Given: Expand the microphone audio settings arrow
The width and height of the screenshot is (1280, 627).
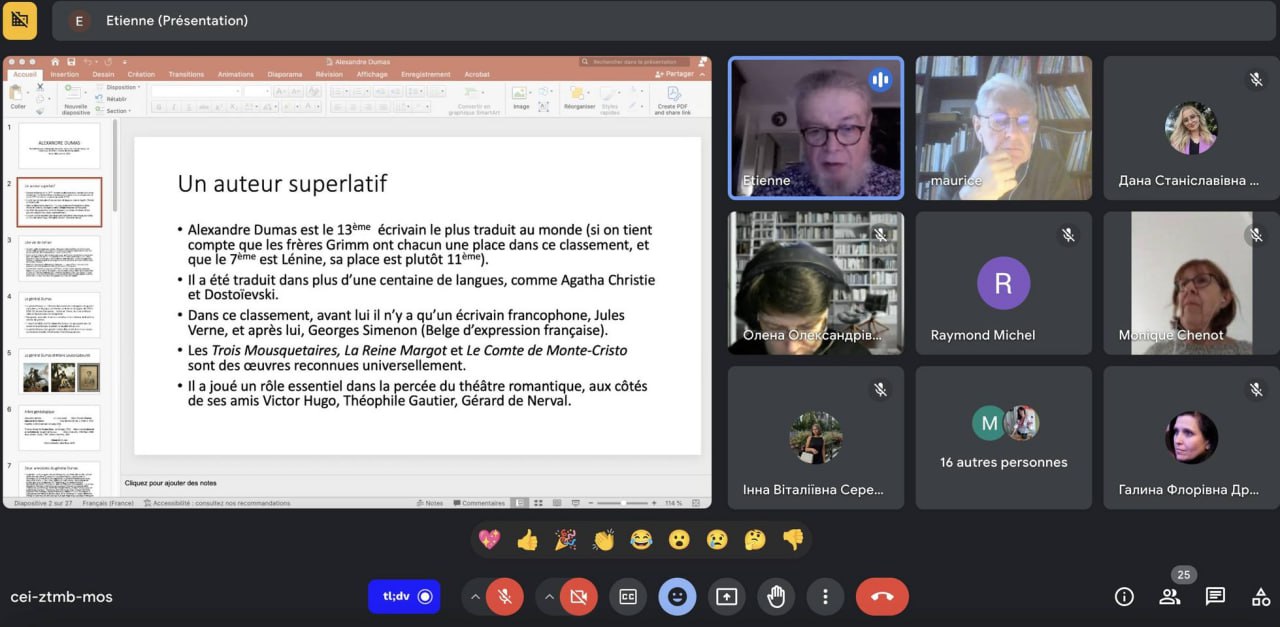Looking at the screenshot, I should (x=475, y=597).
